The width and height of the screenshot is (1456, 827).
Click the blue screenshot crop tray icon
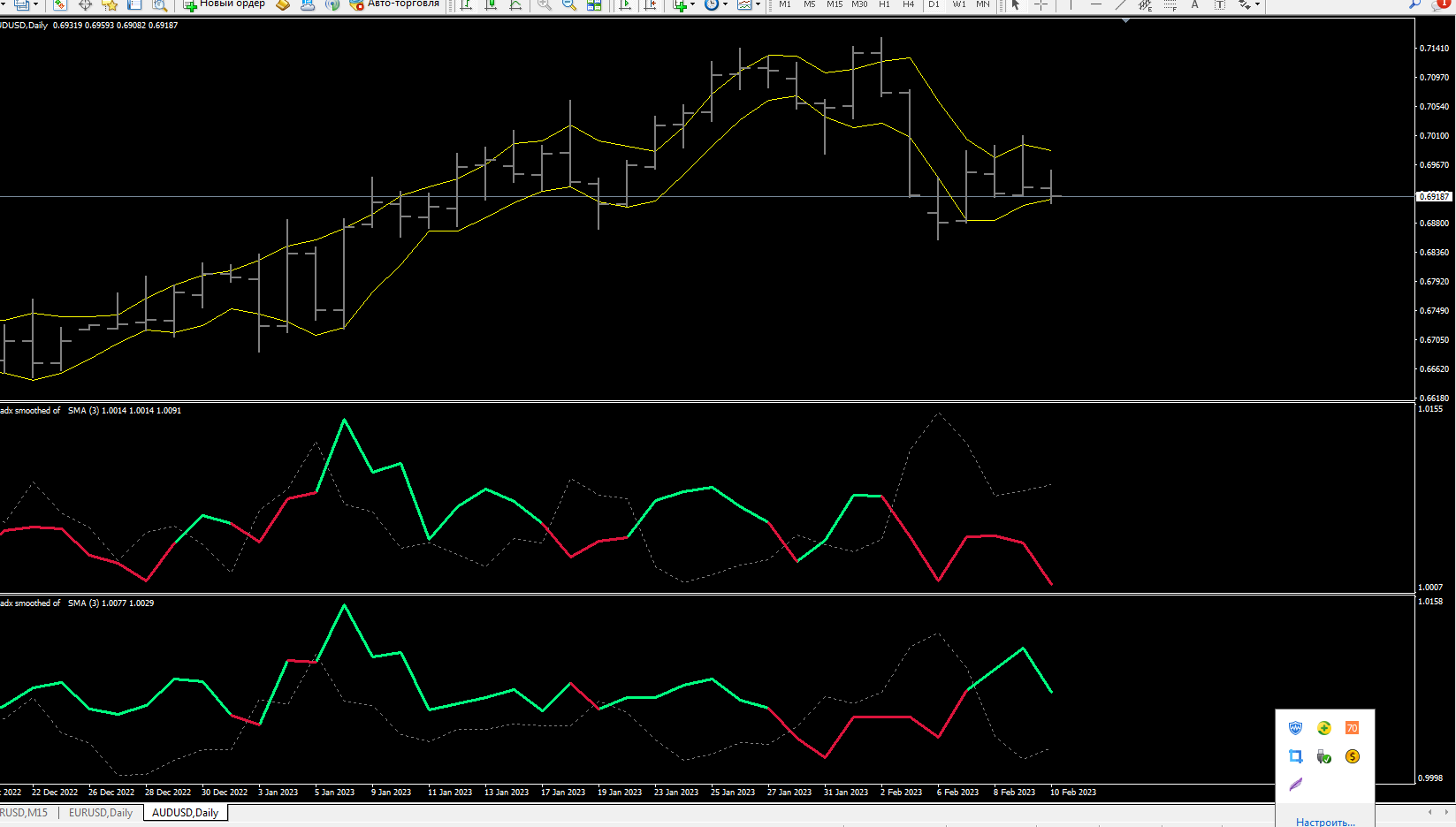click(1295, 756)
